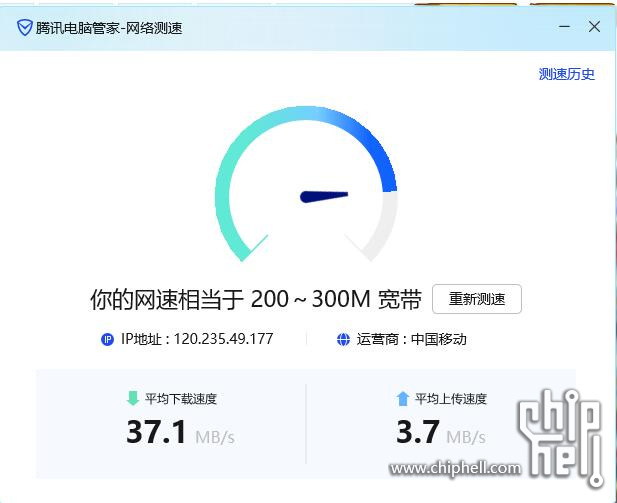Click the 37.1 download speed value

(156, 432)
